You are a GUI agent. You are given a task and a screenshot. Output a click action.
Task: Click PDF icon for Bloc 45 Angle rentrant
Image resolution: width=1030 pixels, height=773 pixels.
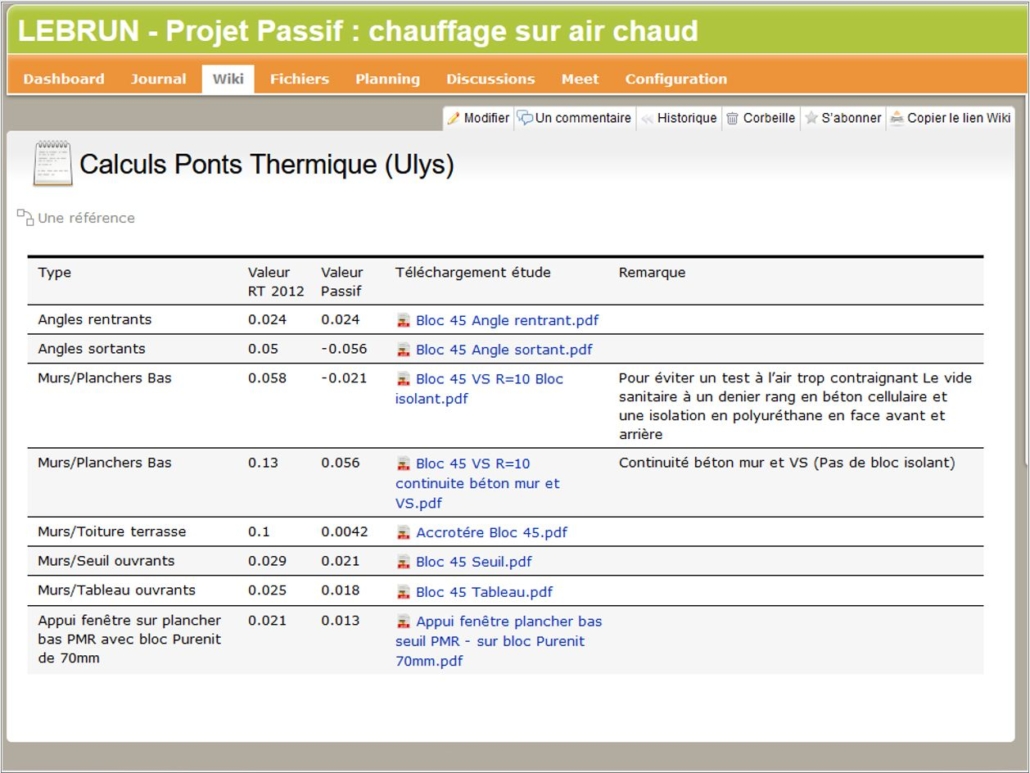[x=403, y=320]
